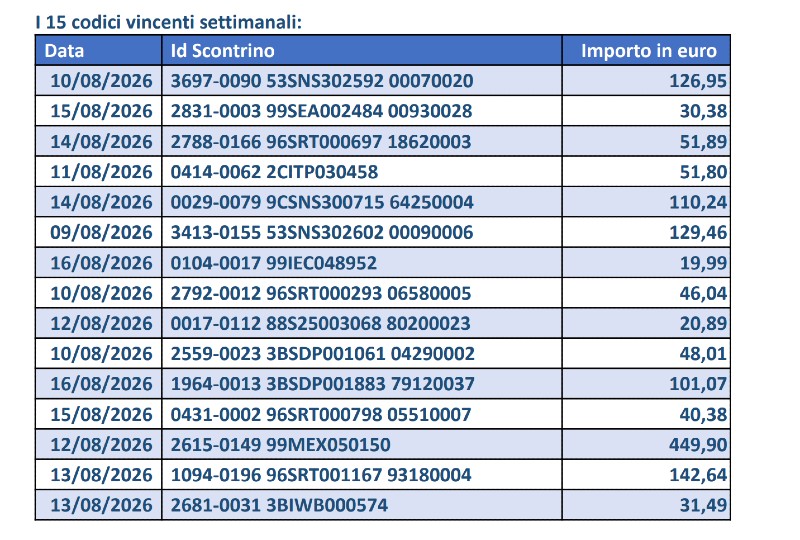800x540 pixels.
Task: Click the date 09/08/2026 cell
Action: [x=98, y=232]
